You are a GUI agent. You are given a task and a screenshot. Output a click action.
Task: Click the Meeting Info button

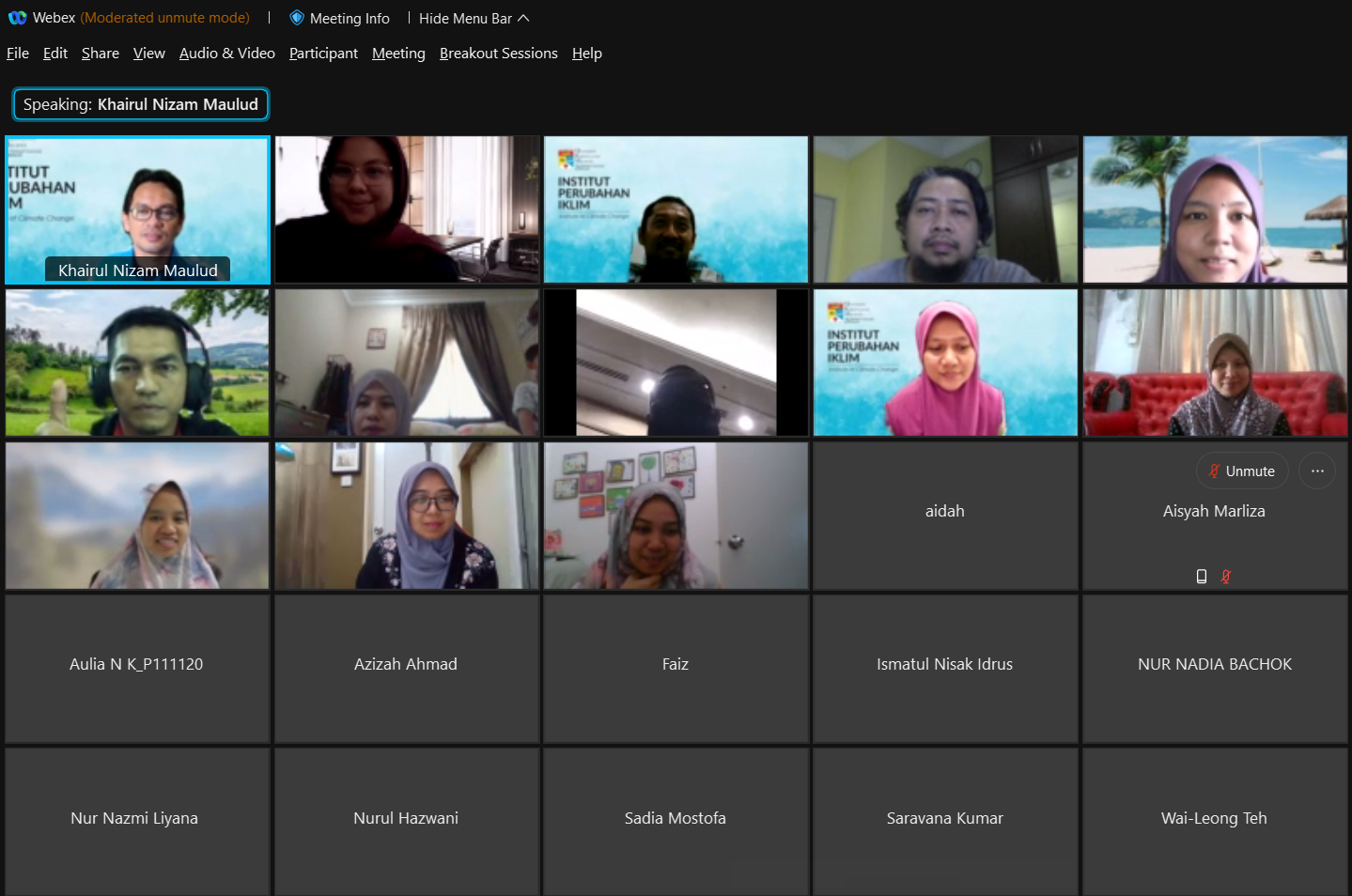point(349,19)
